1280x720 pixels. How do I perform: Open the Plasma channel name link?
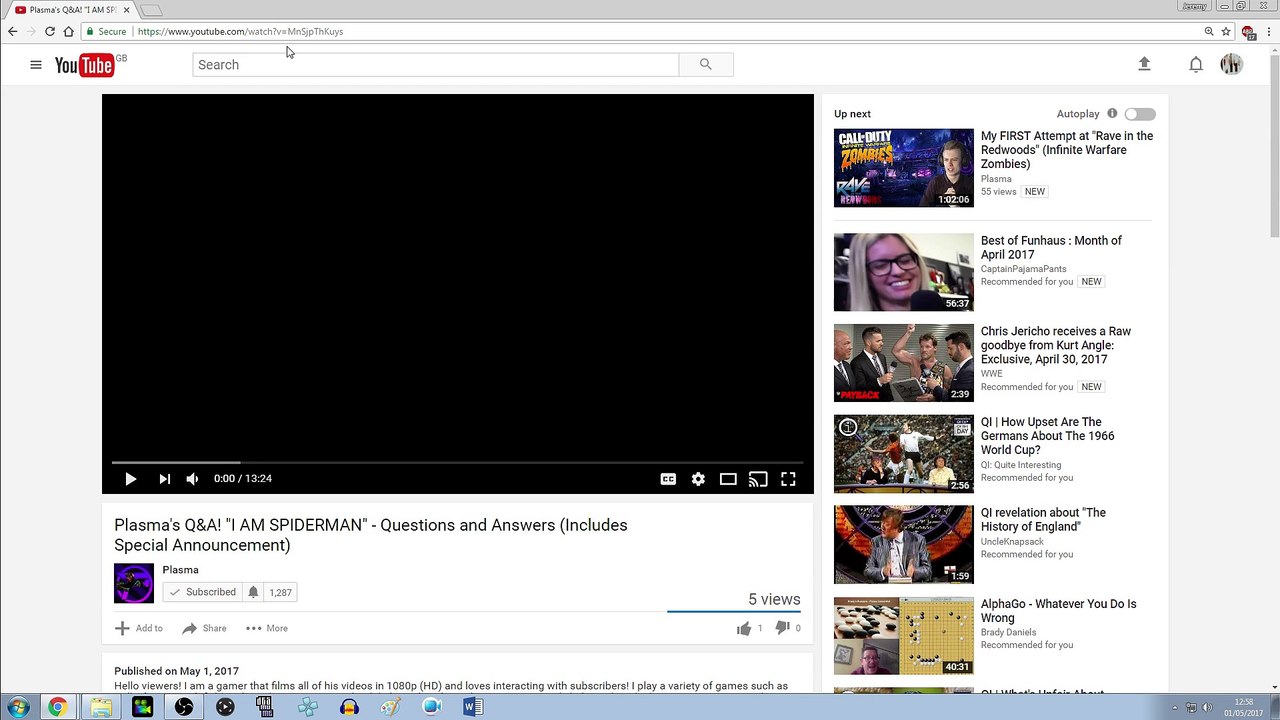click(180, 570)
